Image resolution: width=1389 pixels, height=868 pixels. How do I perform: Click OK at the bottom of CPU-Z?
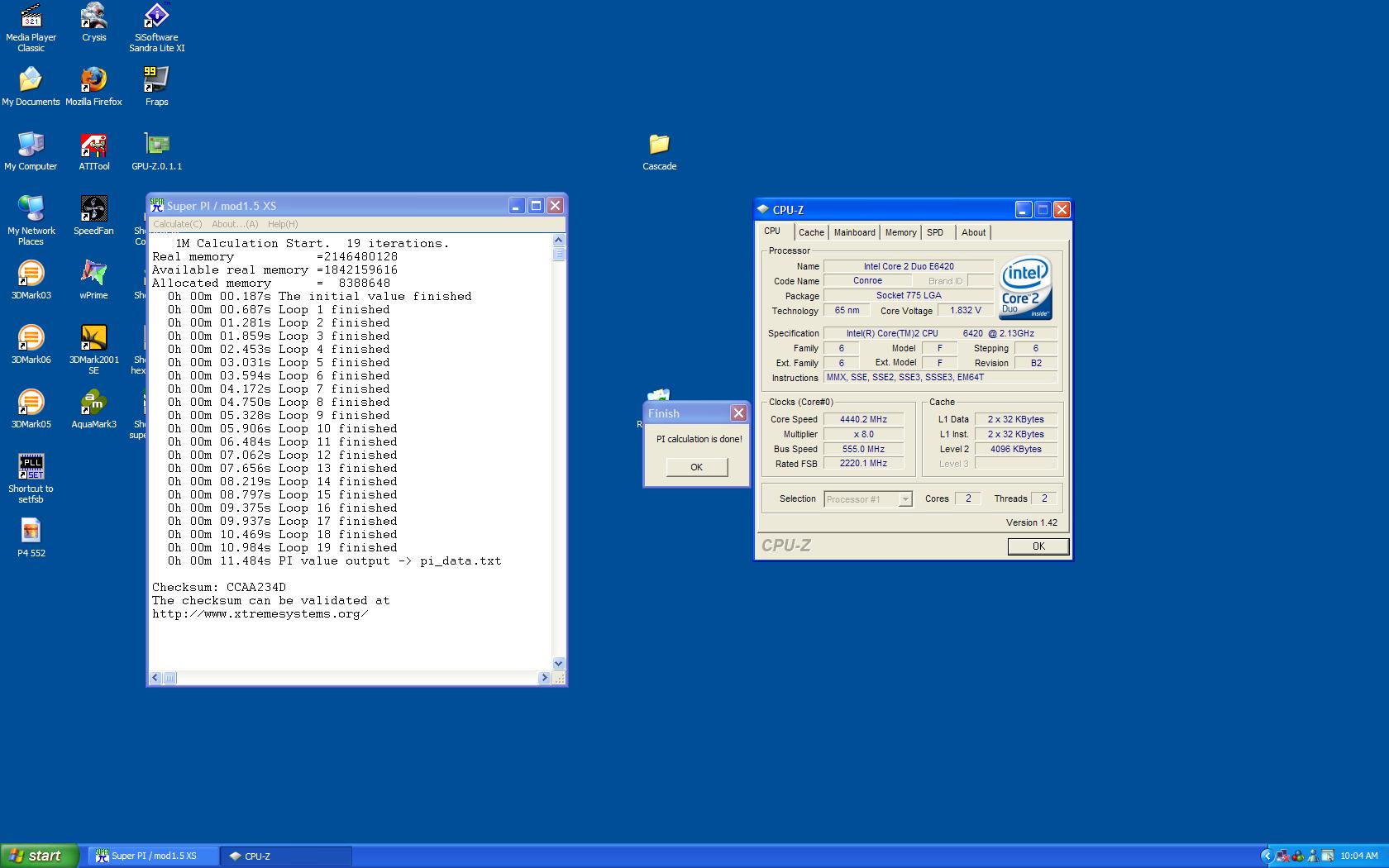1038,546
